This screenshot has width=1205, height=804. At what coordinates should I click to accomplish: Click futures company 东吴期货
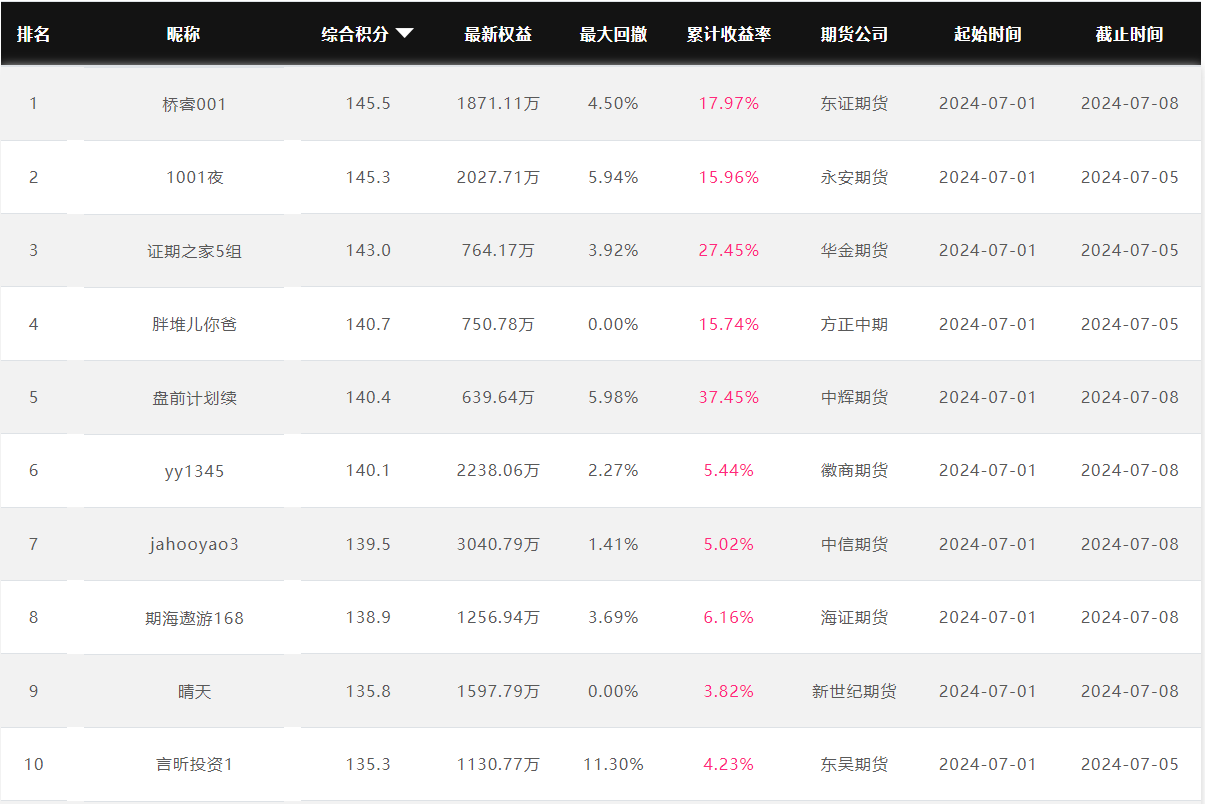click(x=854, y=764)
